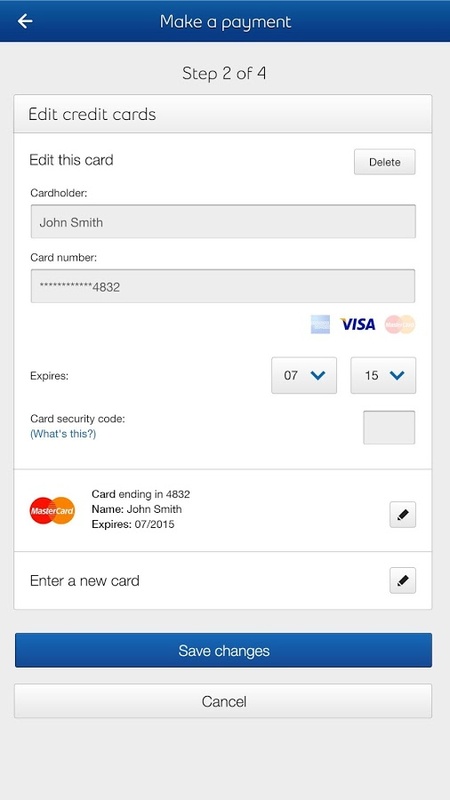Image resolution: width=450 pixels, height=800 pixels.
Task: Tap the back arrow in header
Action: 25,21
